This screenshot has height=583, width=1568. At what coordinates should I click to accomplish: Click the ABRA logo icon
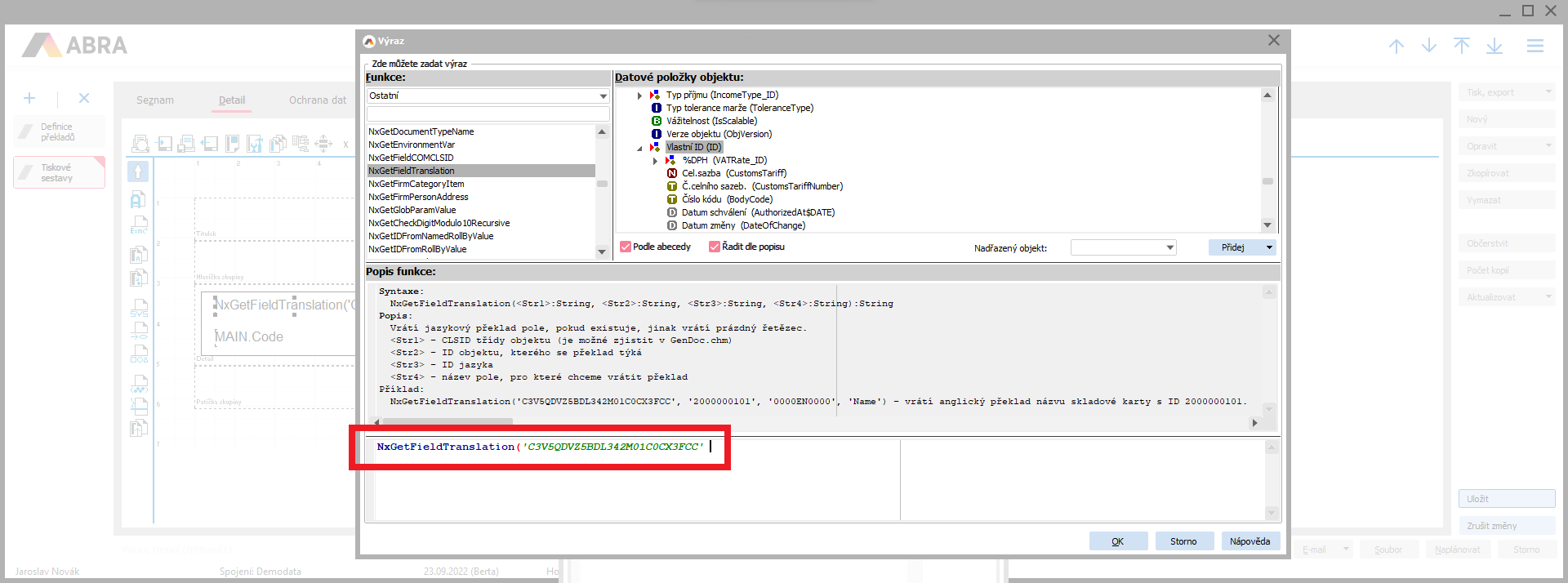coord(42,45)
